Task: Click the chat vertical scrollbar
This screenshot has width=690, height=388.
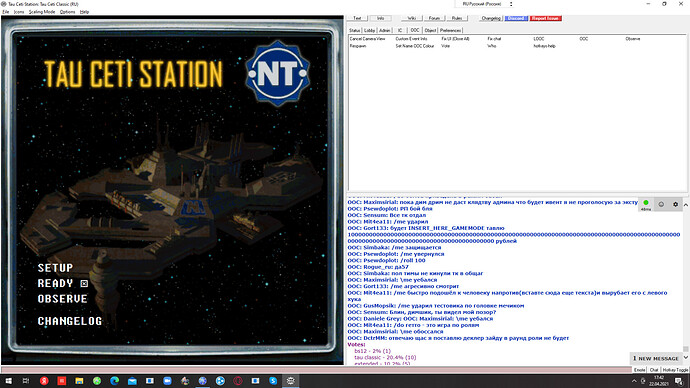Action: (686, 282)
